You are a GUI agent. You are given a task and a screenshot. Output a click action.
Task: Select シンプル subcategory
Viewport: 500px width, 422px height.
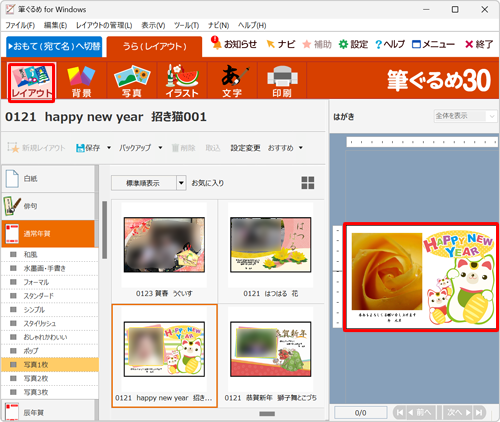(x=50, y=310)
